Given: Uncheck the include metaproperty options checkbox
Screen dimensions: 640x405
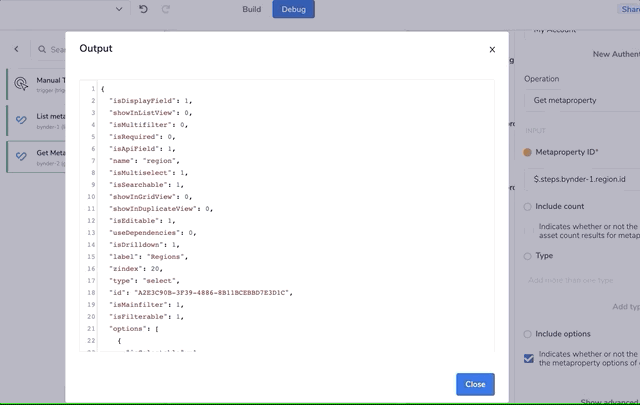Looking at the screenshot, I should [528, 357].
